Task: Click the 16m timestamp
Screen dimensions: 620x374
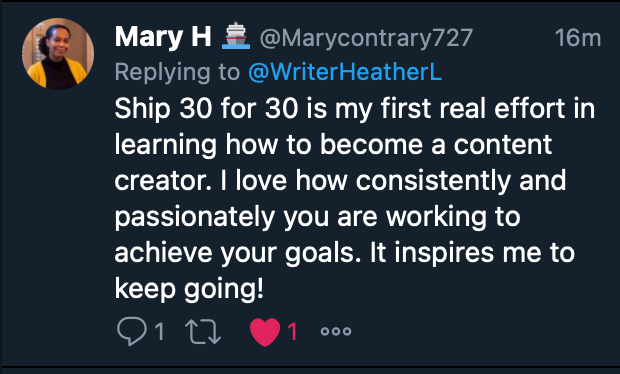Action: 578,38
